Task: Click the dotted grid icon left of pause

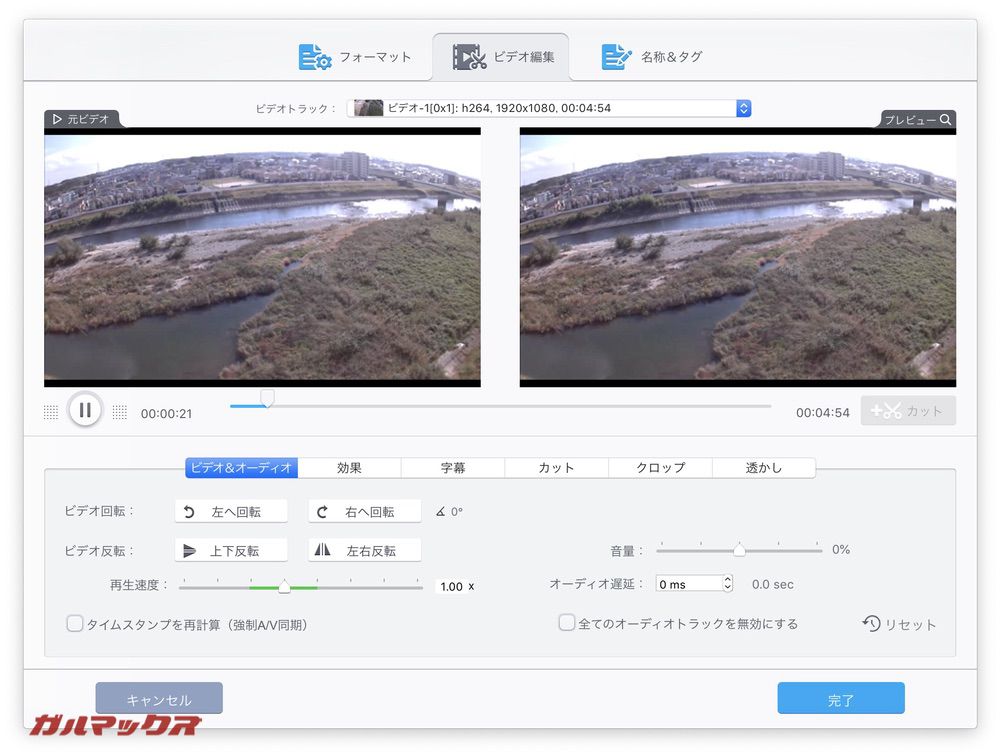Action: pos(51,412)
